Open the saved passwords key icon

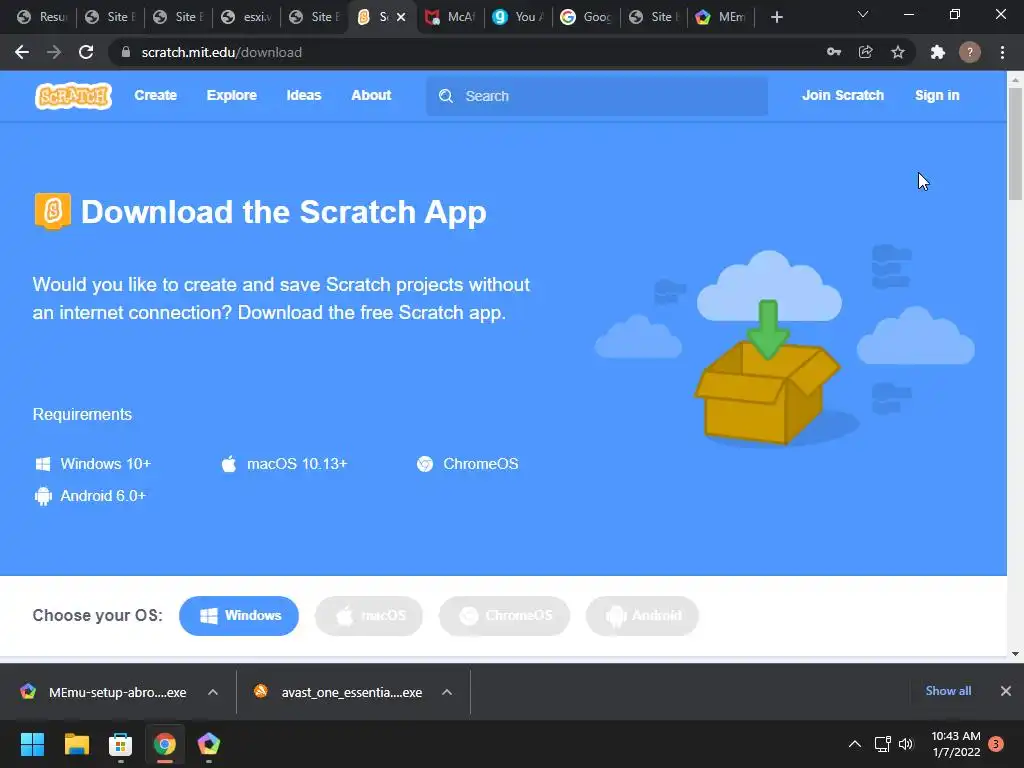click(834, 52)
